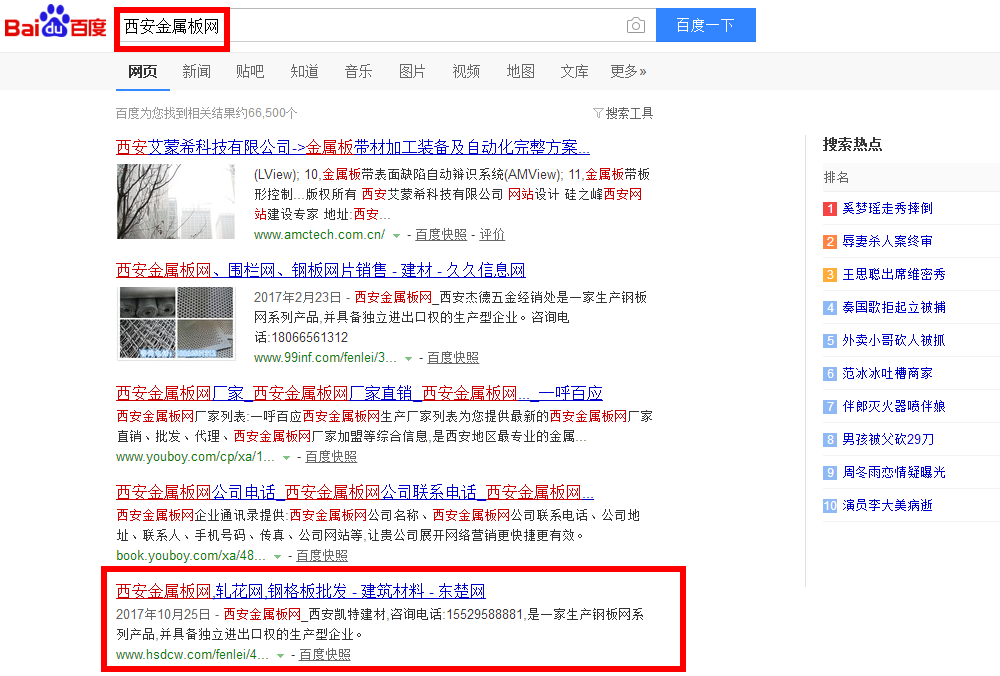Open the 搜索工具 options
The height and width of the screenshot is (676, 1000).
629,114
